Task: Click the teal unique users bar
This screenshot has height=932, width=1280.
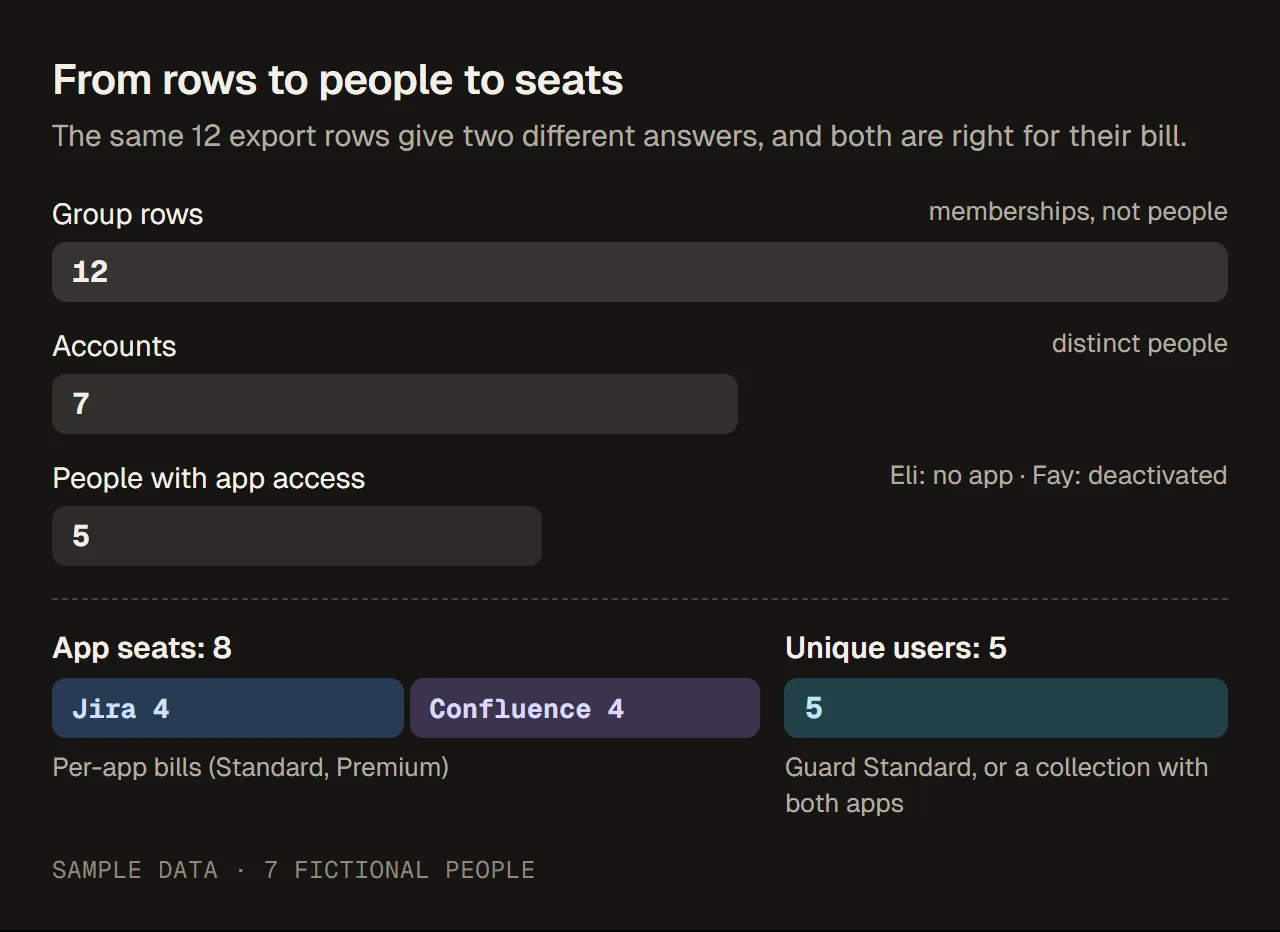Action: [1006, 708]
